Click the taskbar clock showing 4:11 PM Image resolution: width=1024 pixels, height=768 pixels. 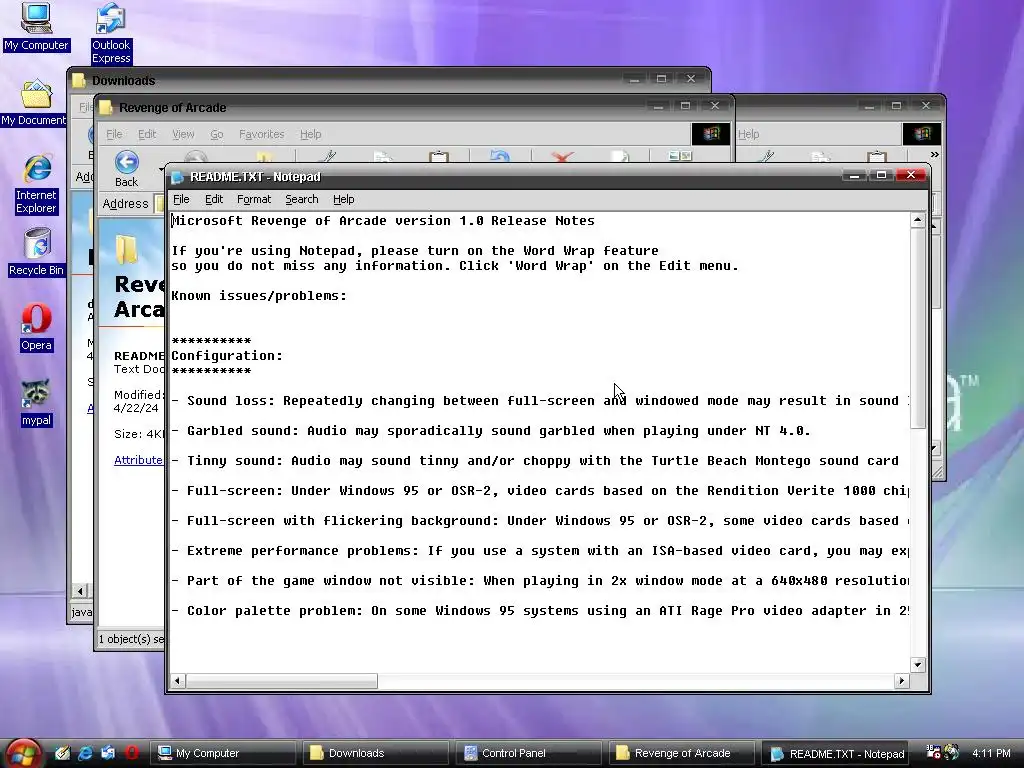pyautogui.click(x=991, y=753)
